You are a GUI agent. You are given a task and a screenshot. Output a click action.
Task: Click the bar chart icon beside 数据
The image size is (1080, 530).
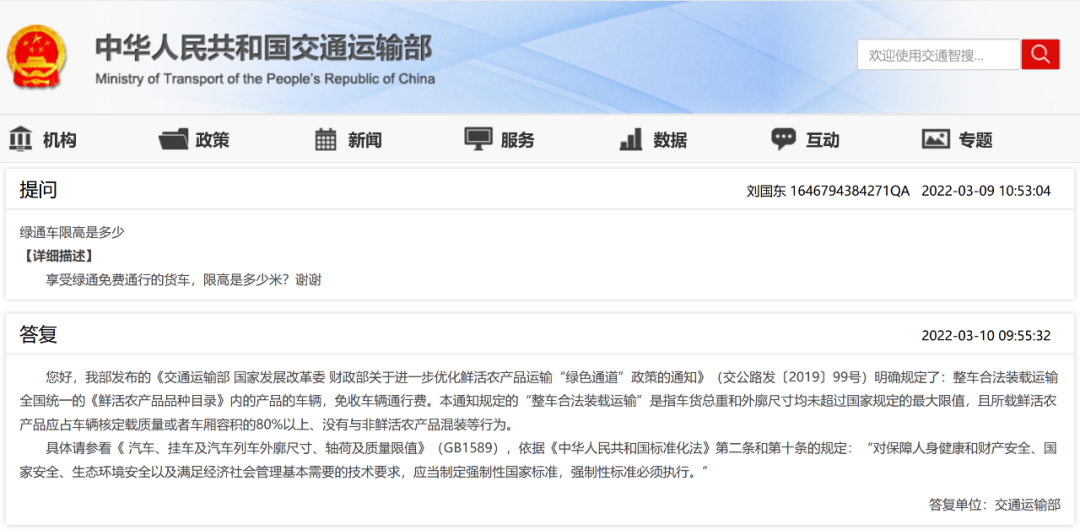[631, 139]
